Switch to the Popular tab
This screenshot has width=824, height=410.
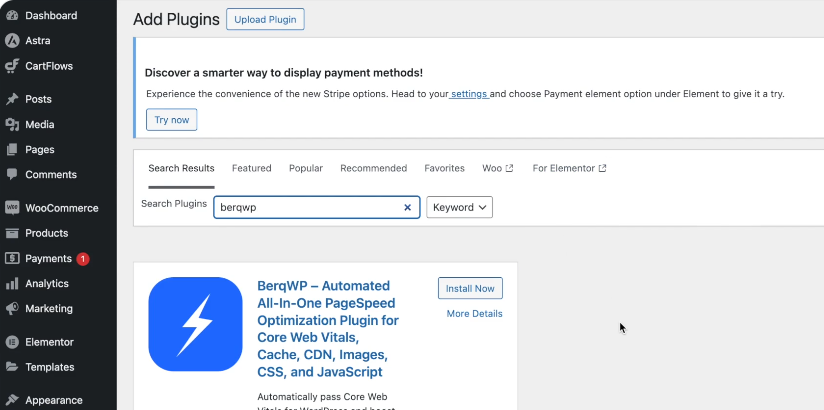(x=306, y=168)
